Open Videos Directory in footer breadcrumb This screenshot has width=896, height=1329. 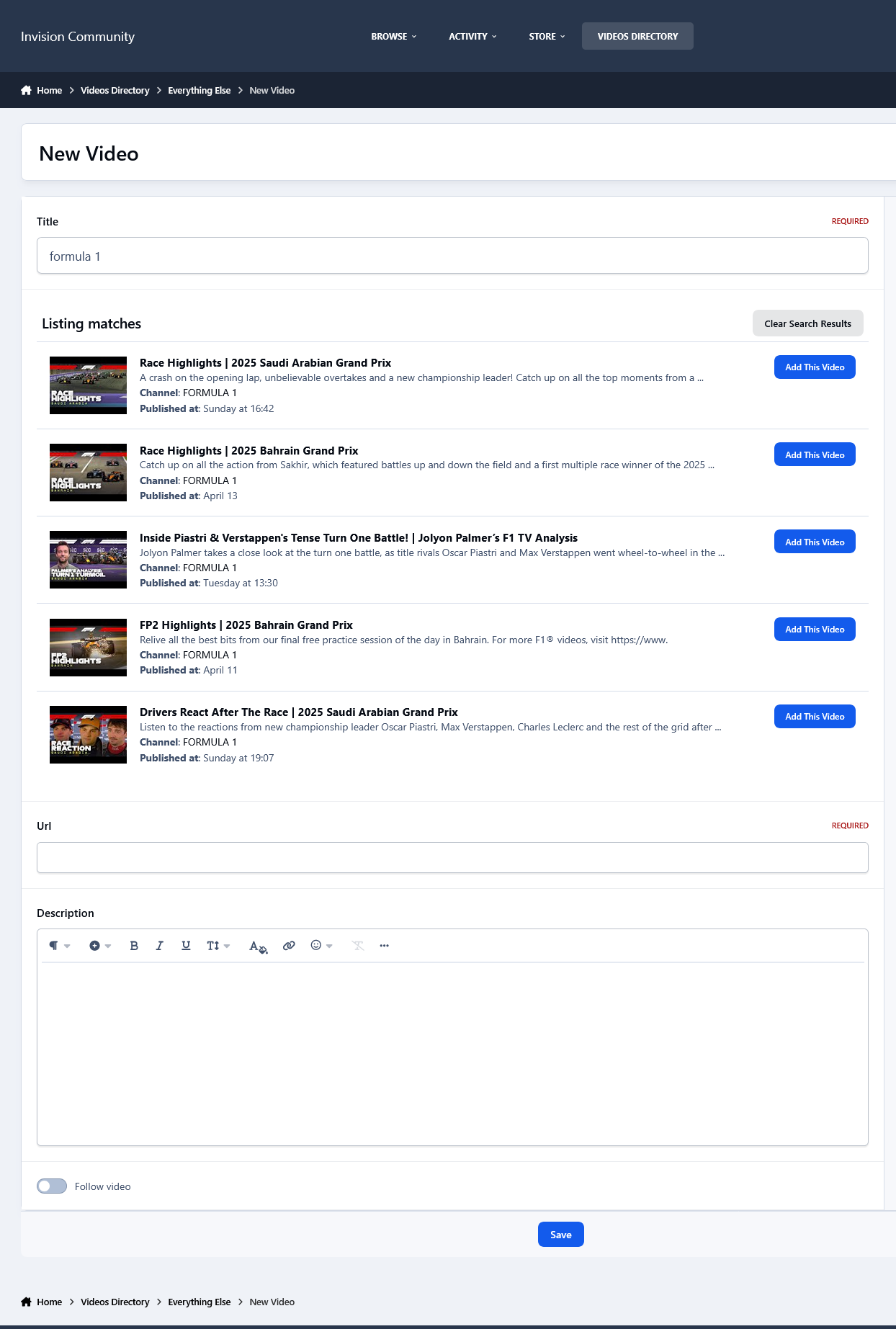tap(115, 1302)
